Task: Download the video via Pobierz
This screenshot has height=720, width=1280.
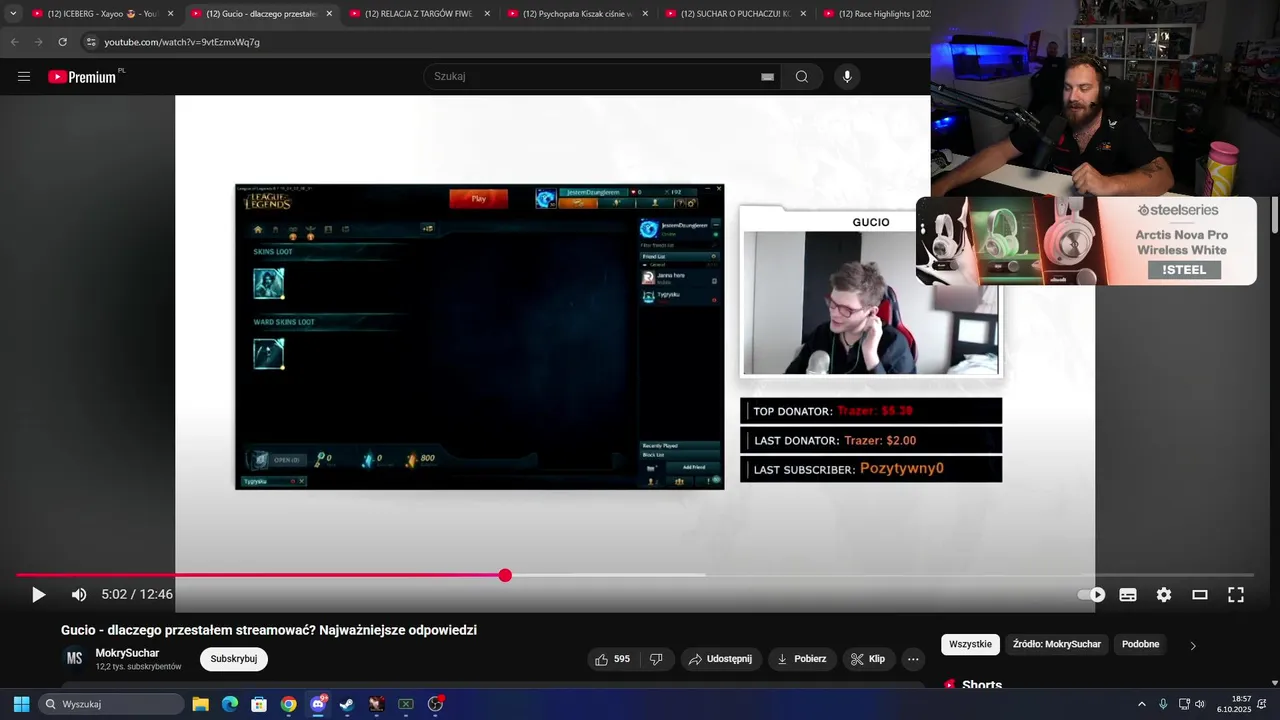Action: pos(803,659)
